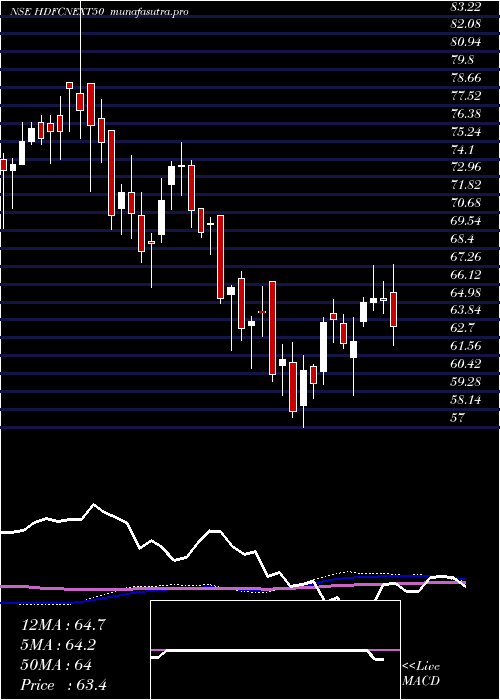Select the 70.68 price axis label
This screenshot has height=700, width=500.
pyautogui.click(x=466, y=203)
